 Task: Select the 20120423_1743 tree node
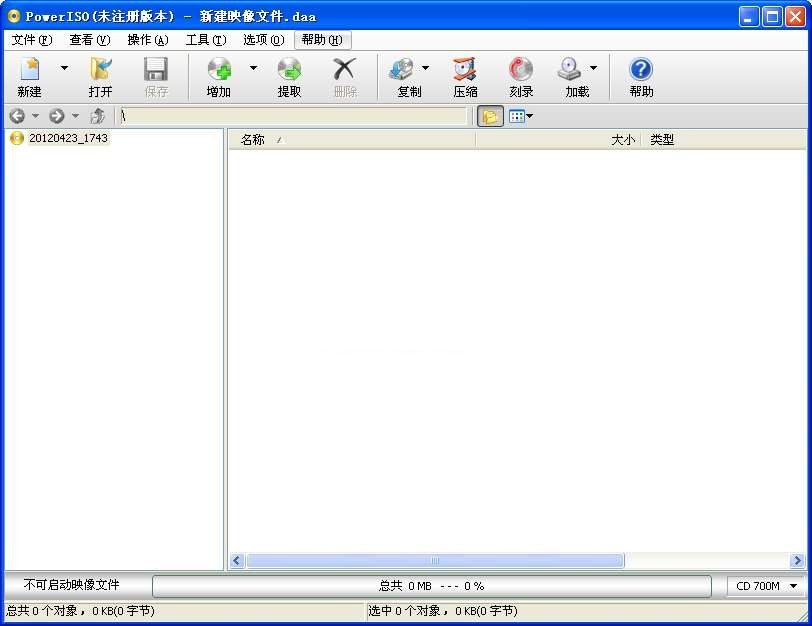tap(68, 138)
